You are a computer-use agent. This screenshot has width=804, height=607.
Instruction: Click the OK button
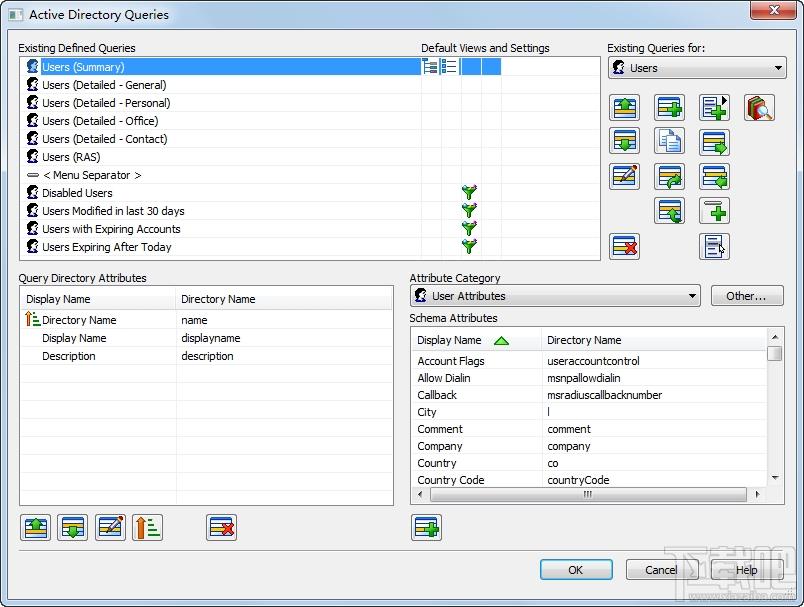pos(576,570)
